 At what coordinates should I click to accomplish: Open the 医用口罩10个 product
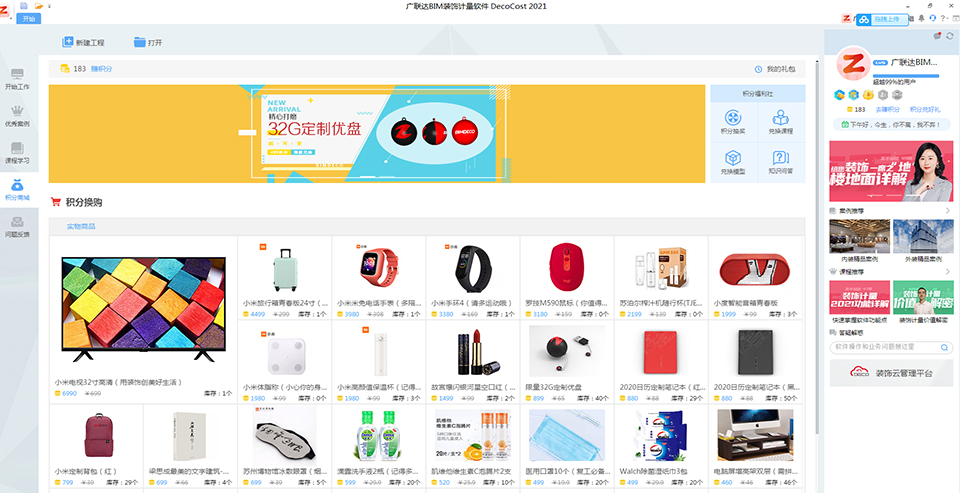pyautogui.click(x=568, y=446)
